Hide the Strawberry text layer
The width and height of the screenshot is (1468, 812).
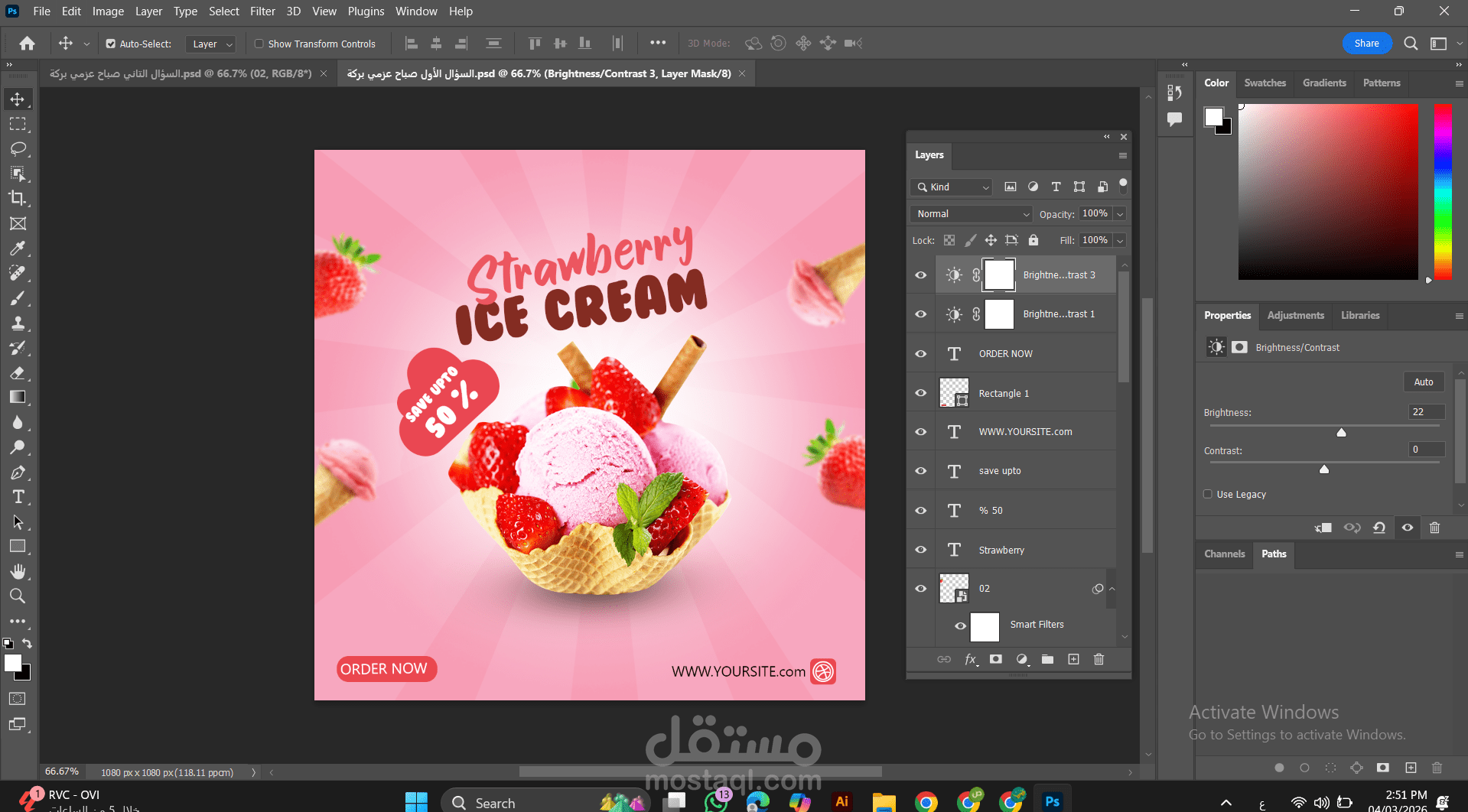point(921,550)
